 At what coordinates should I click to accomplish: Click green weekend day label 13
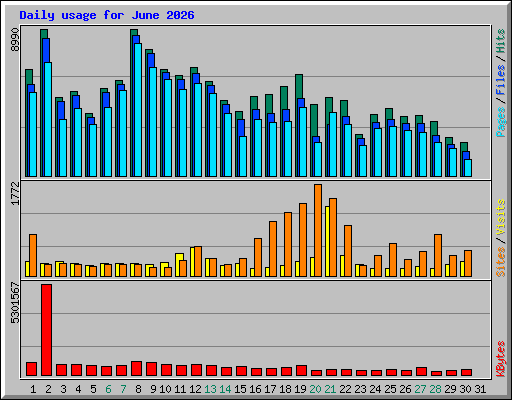tap(210, 389)
